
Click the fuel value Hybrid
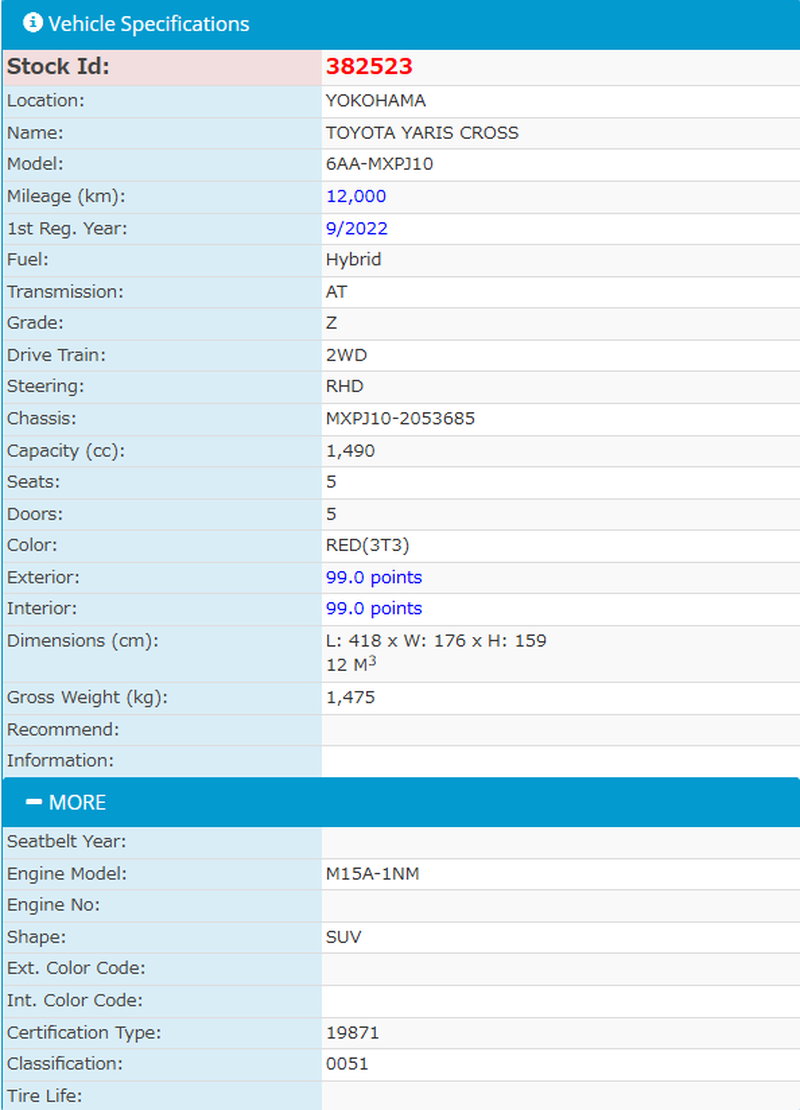coord(353,260)
